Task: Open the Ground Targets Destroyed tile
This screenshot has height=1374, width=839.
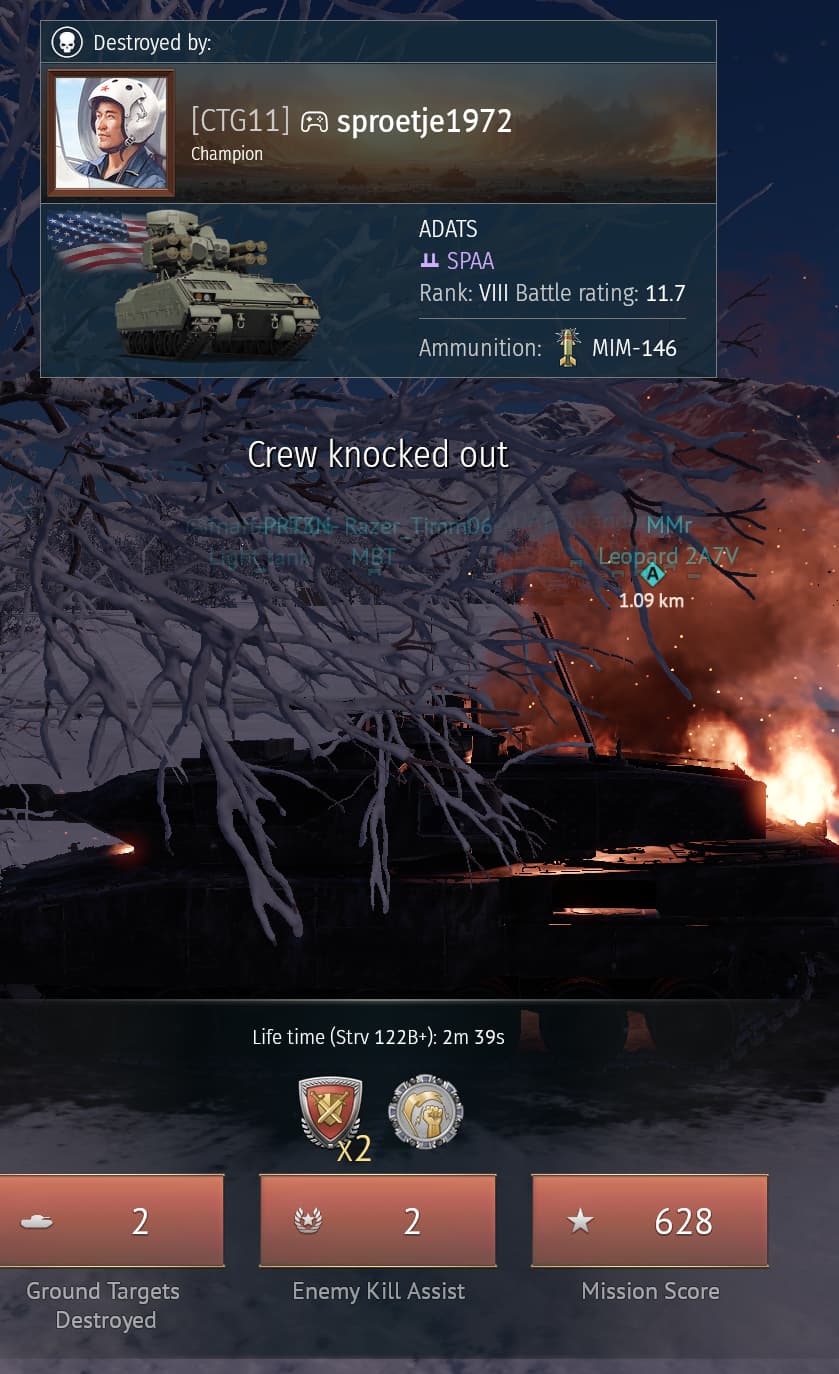Action: pos(112,1221)
